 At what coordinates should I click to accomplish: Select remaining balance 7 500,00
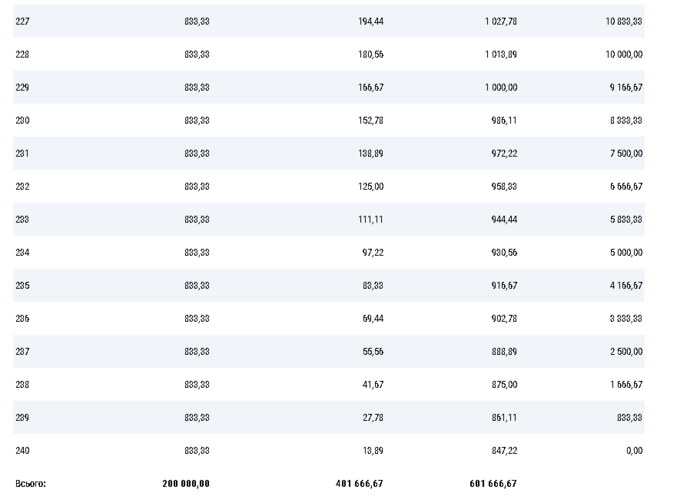point(626,153)
